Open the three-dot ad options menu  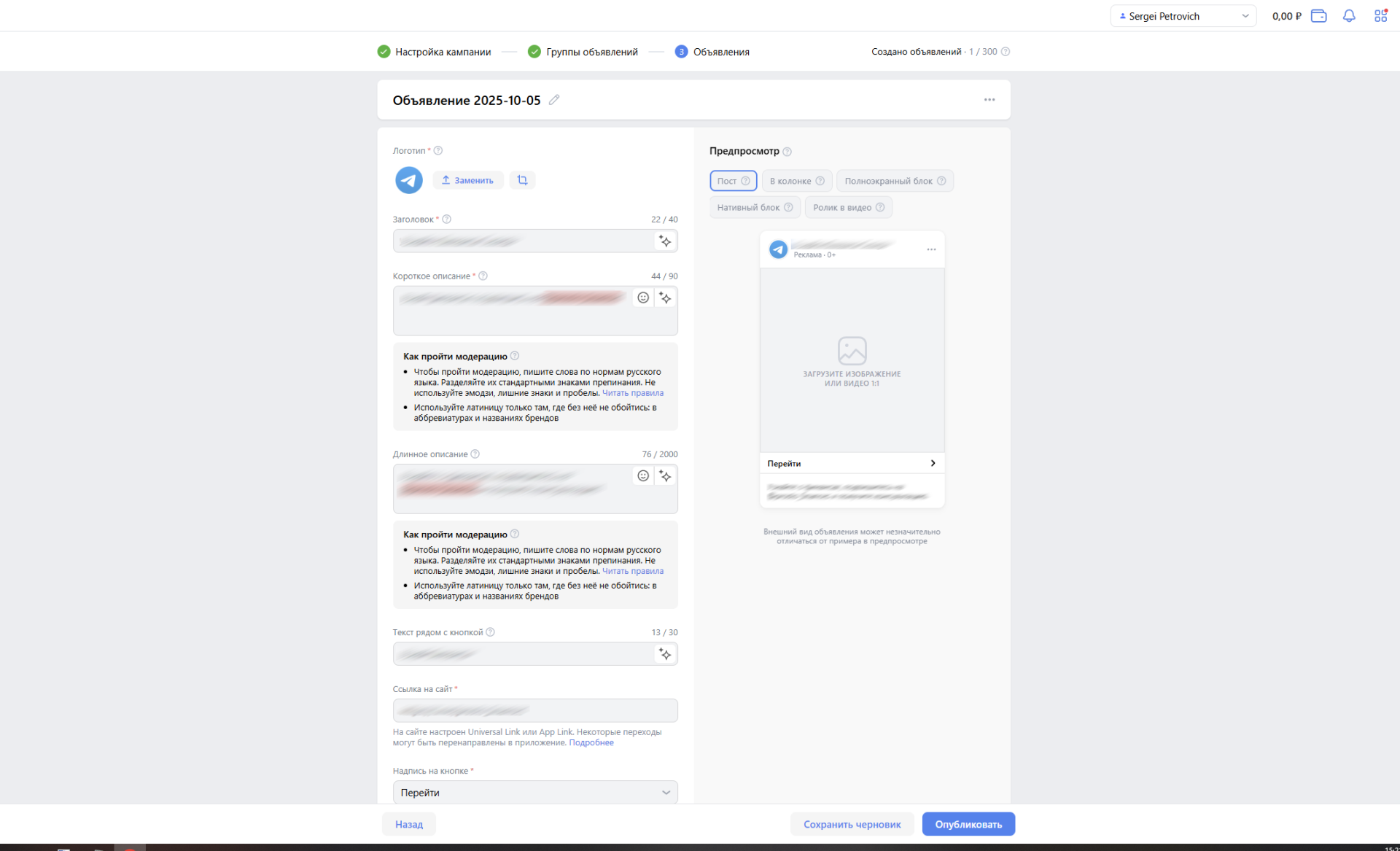tap(989, 100)
